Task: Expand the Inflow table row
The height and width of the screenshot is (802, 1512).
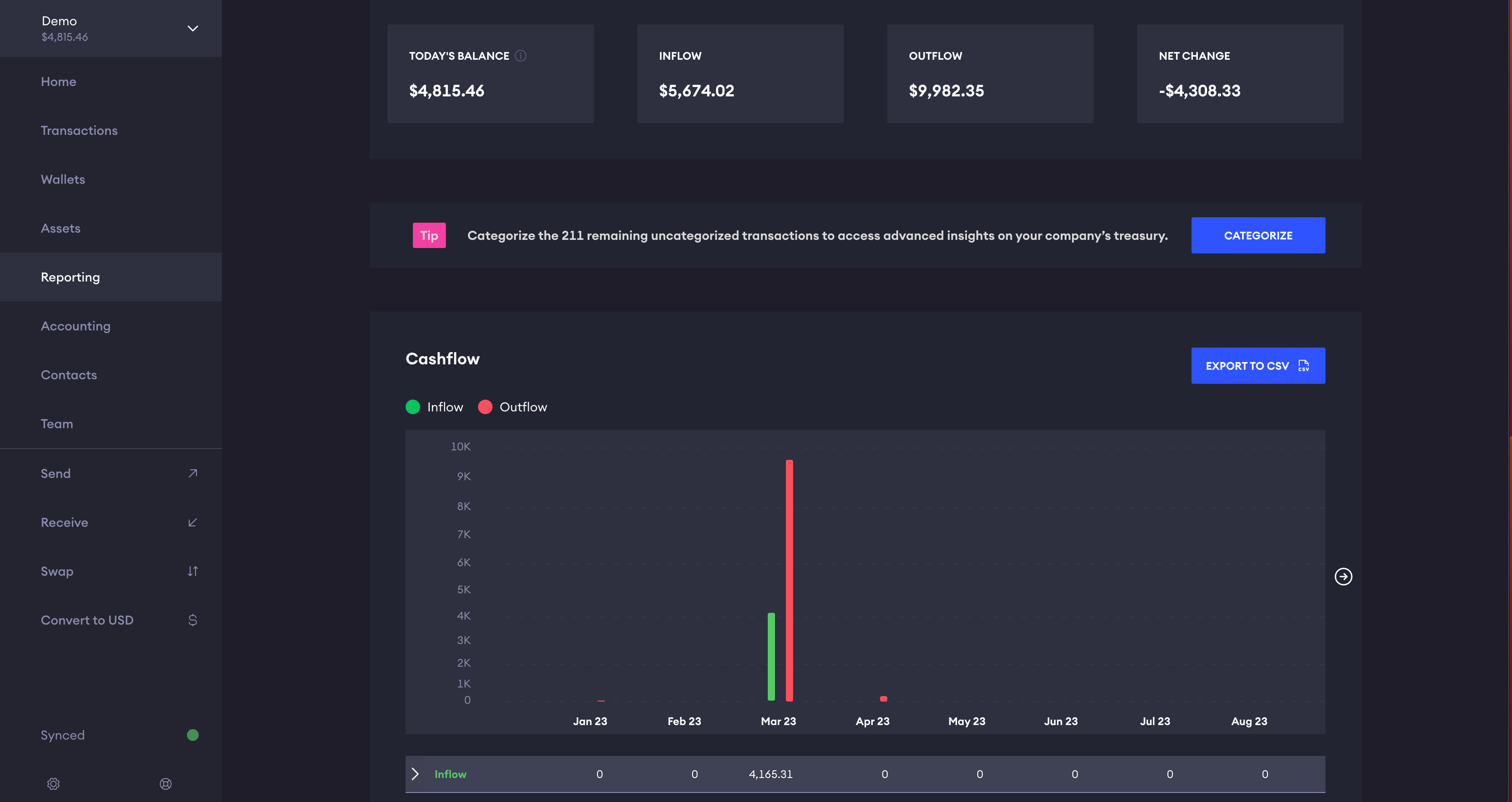Action: click(x=415, y=774)
